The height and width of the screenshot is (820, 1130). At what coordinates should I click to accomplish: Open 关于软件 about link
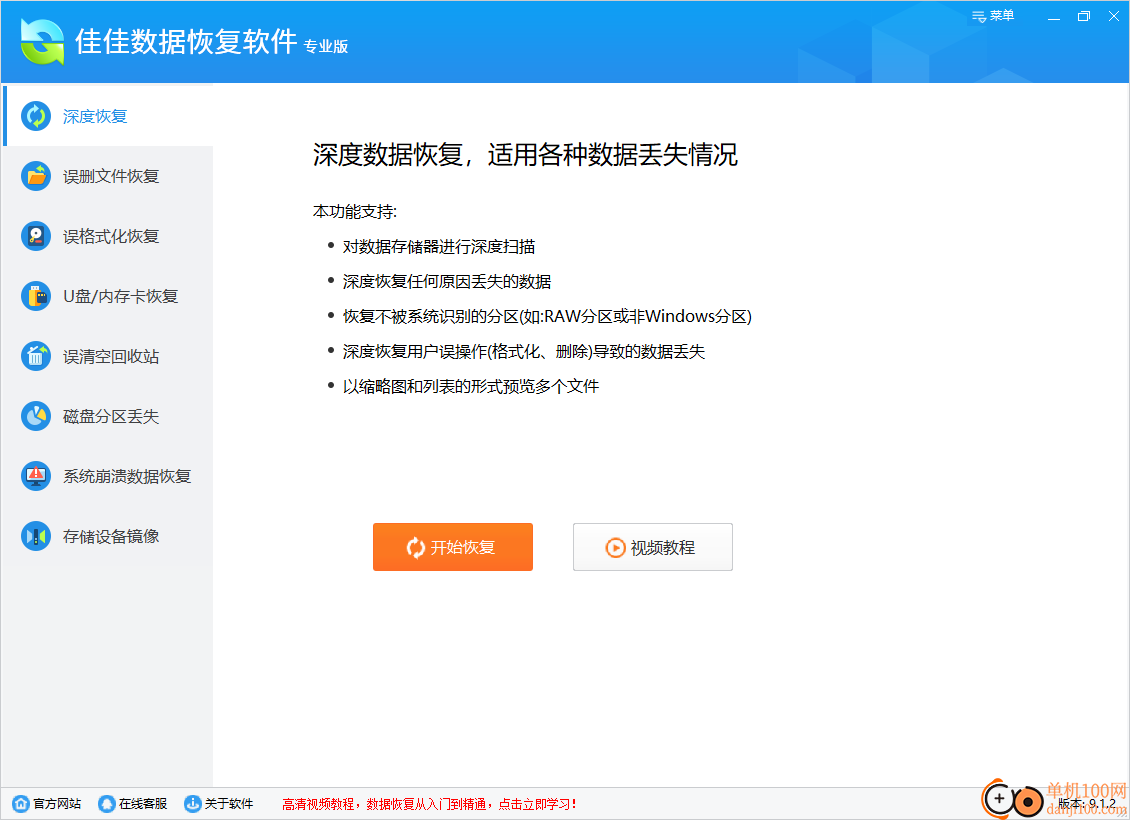(219, 803)
